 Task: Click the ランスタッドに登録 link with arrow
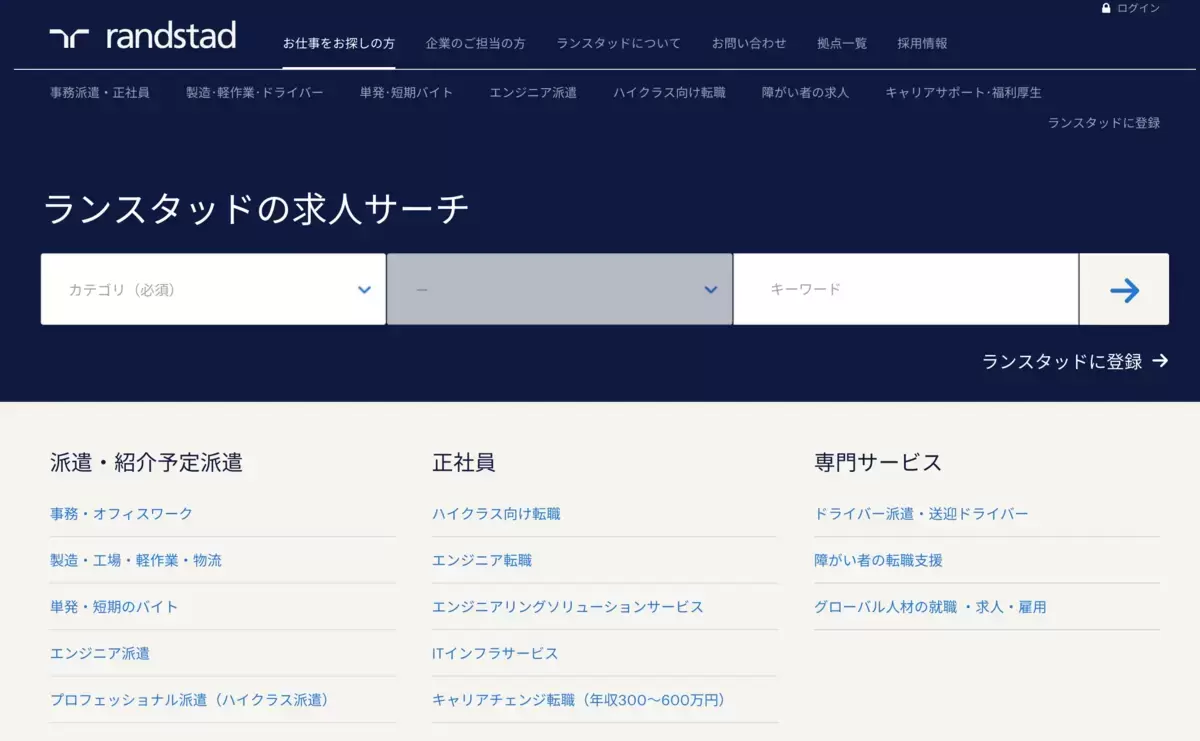pos(1075,362)
